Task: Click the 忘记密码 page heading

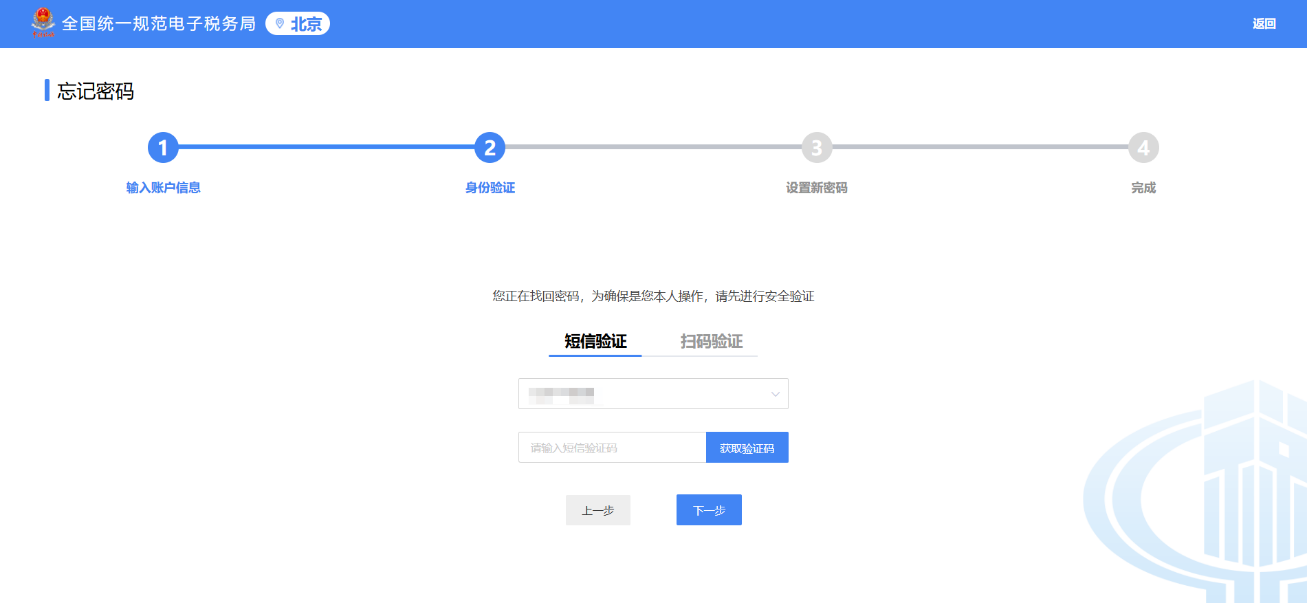Action: pyautogui.click(x=96, y=92)
